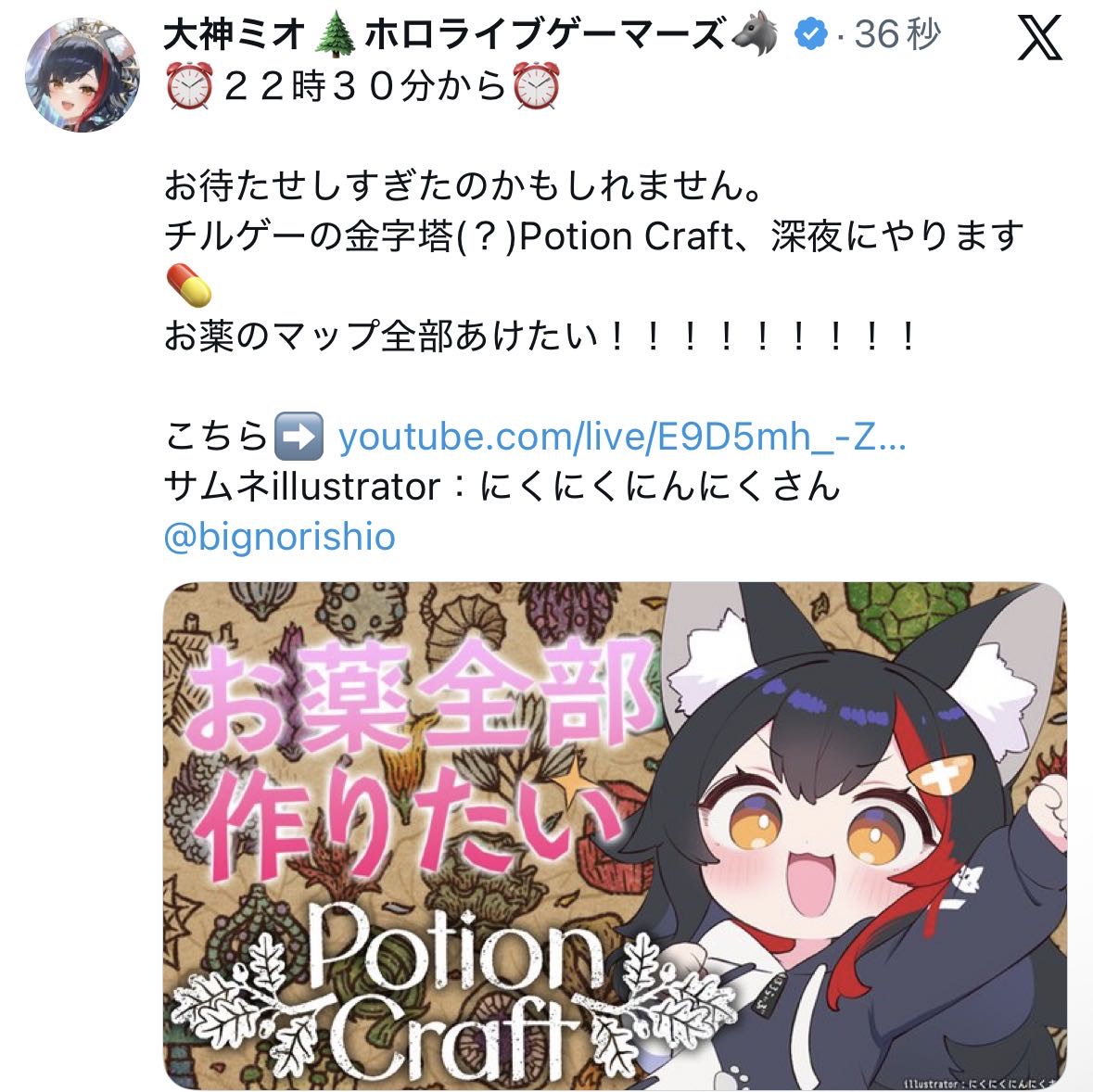Open the X logo in corner
Viewport: 1093px width, 1092px height.
pos(1039,36)
